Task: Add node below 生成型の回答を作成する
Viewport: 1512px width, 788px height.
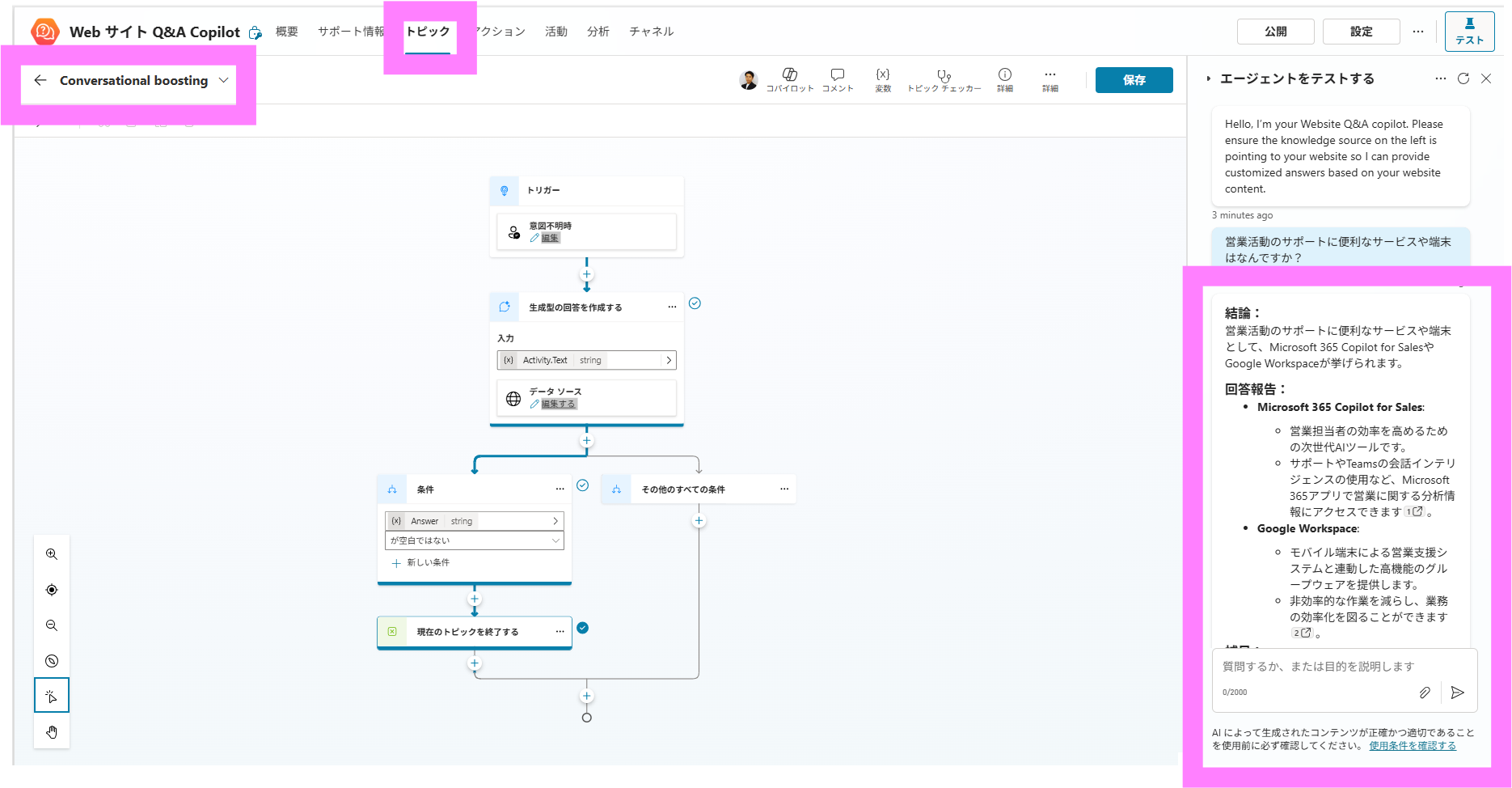Action: coord(587,441)
